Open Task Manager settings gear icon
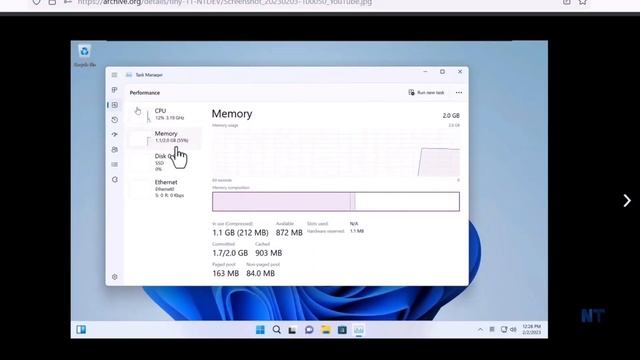Viewport: 640px width, 360px height. (x=115, y=277)
